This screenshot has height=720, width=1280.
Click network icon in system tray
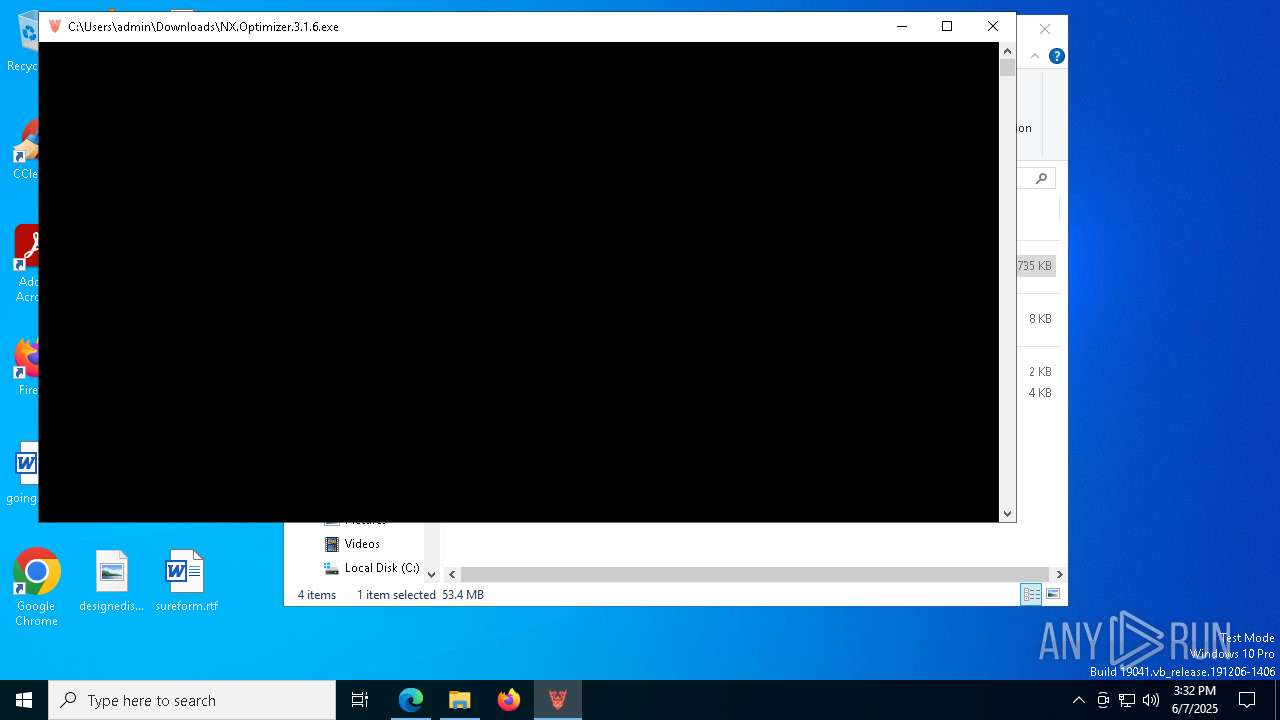[x=1127, y=700]
